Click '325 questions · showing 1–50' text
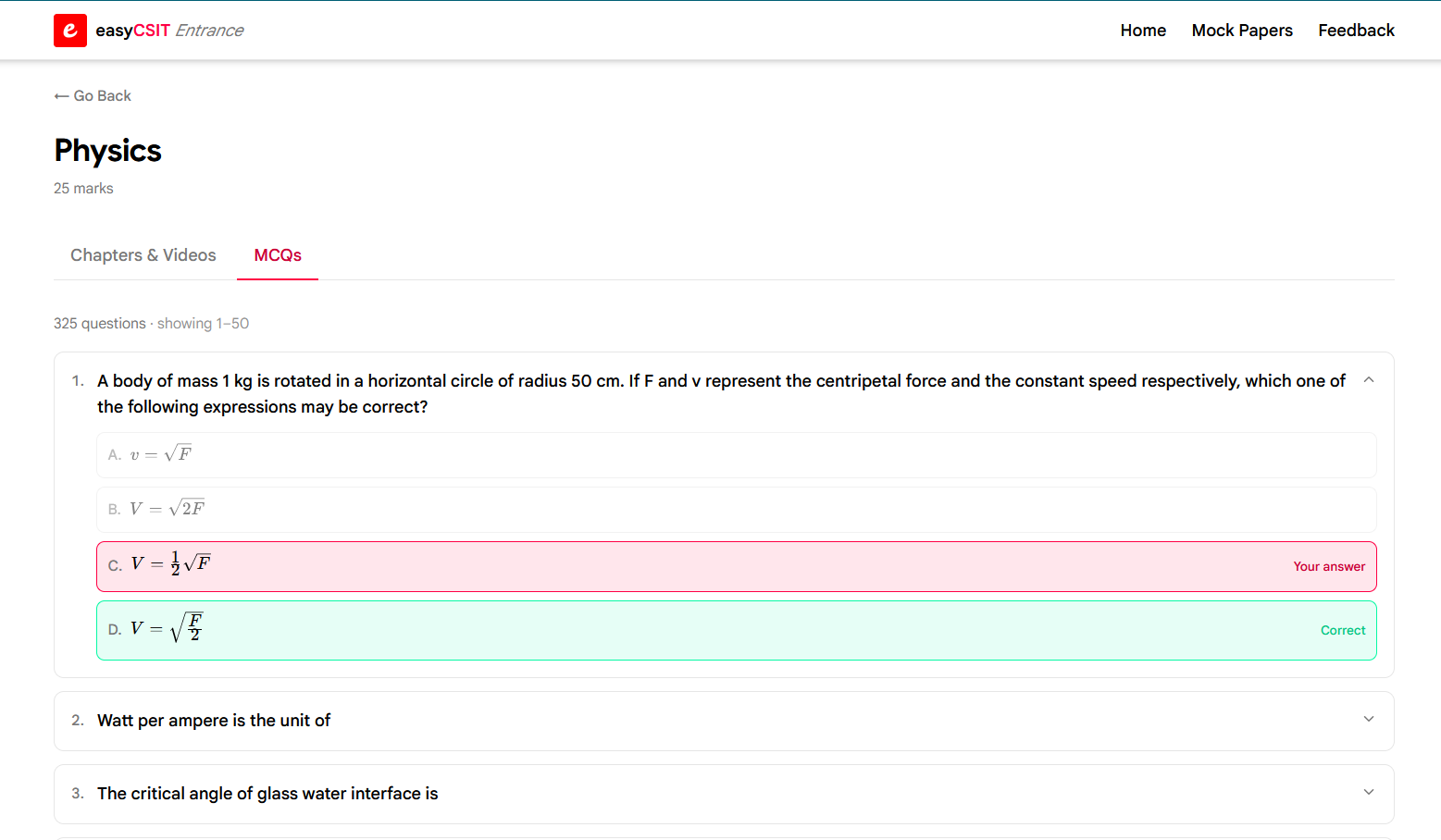1441x840 pixels. point(151,324)
